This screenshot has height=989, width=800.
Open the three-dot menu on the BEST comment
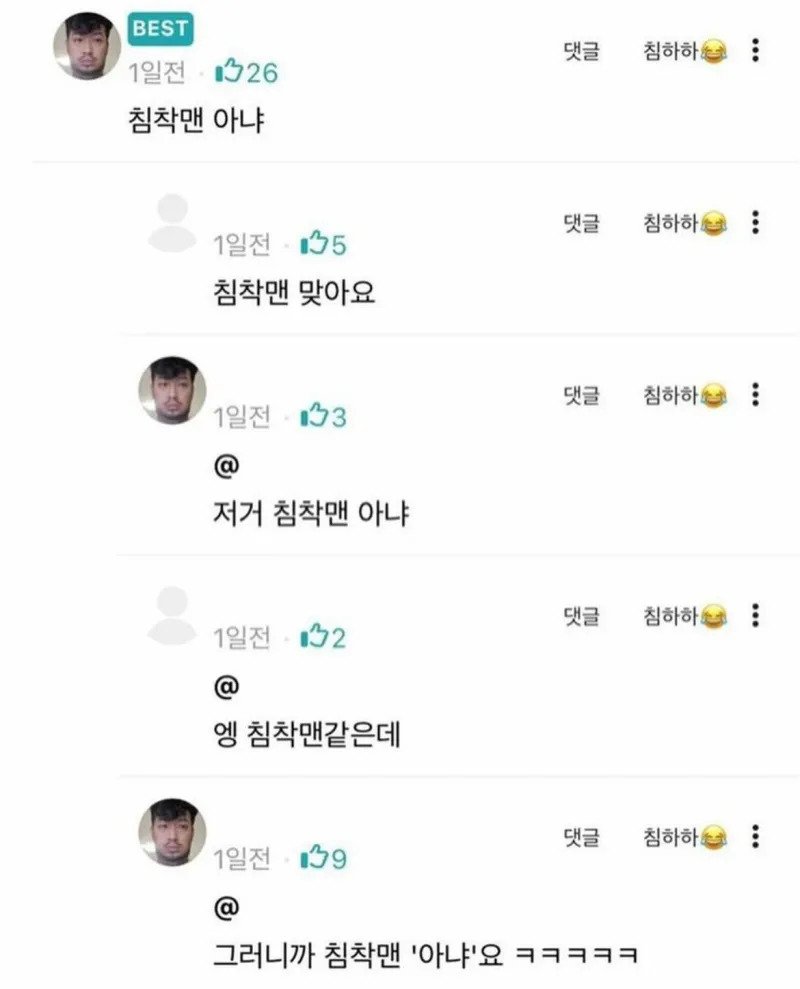755,50
